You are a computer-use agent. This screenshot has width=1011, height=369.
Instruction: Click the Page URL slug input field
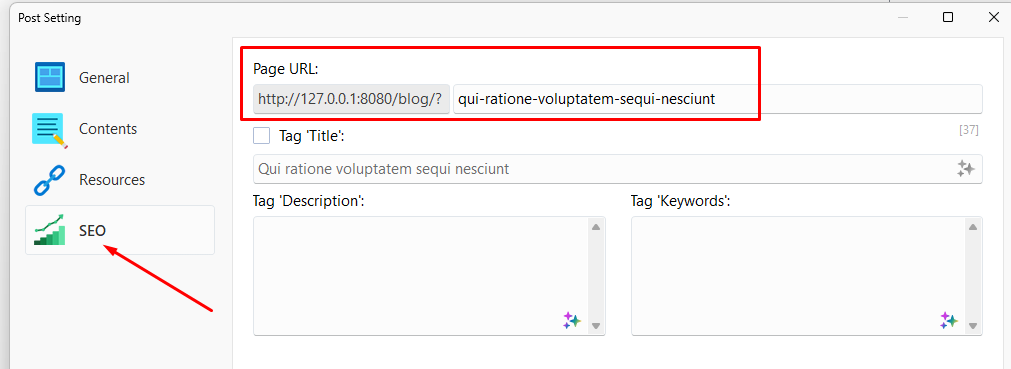point(718,99)
